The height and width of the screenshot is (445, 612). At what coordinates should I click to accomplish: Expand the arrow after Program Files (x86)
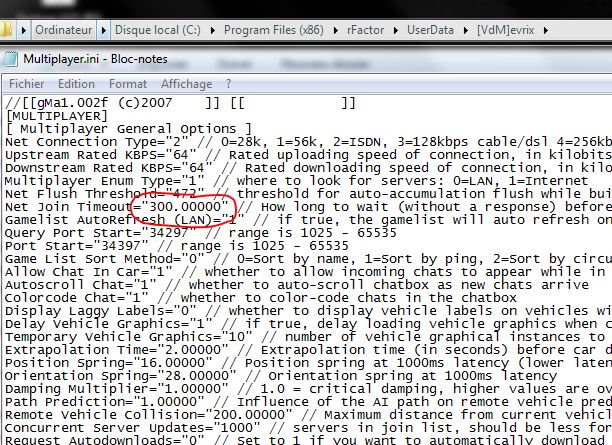click(336, 30)
